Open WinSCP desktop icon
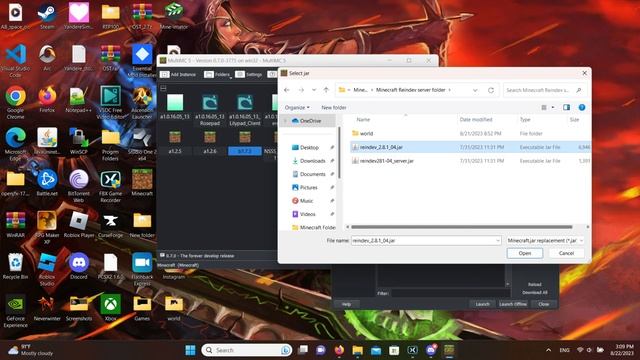Viewport: 640px width, 360px height. (x=78, y=141)
